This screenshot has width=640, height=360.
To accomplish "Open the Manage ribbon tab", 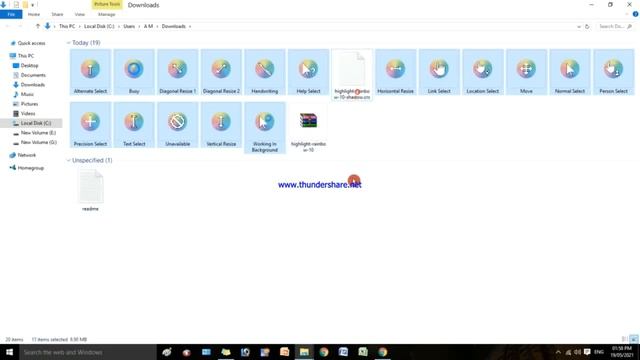I will pyautogui.click(x=107, y=14).
